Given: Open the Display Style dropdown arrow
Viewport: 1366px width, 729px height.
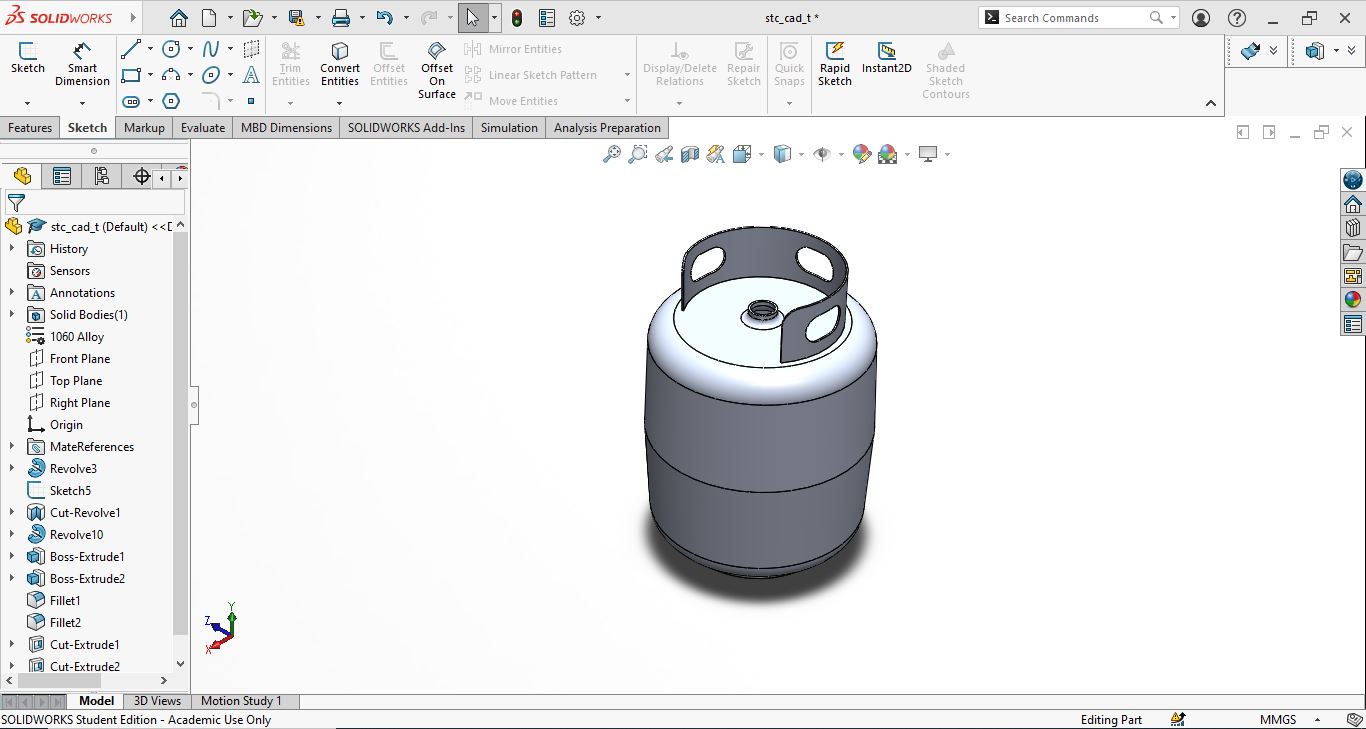Looking at the screenshot, I should [x=802, y=155].
